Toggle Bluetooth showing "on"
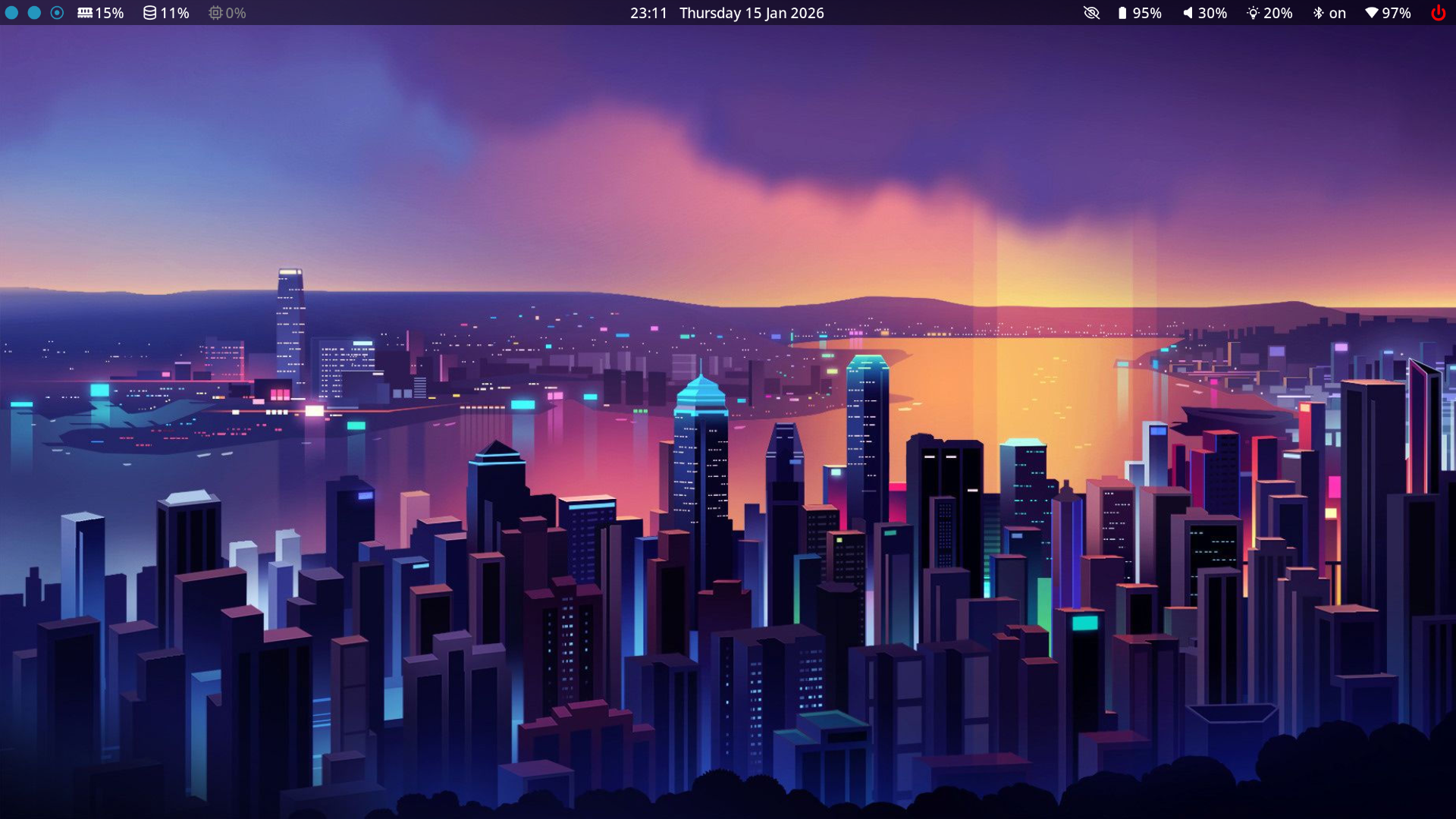The height and width of the screenshot is (819, 1456). (x=1329, y=13)
